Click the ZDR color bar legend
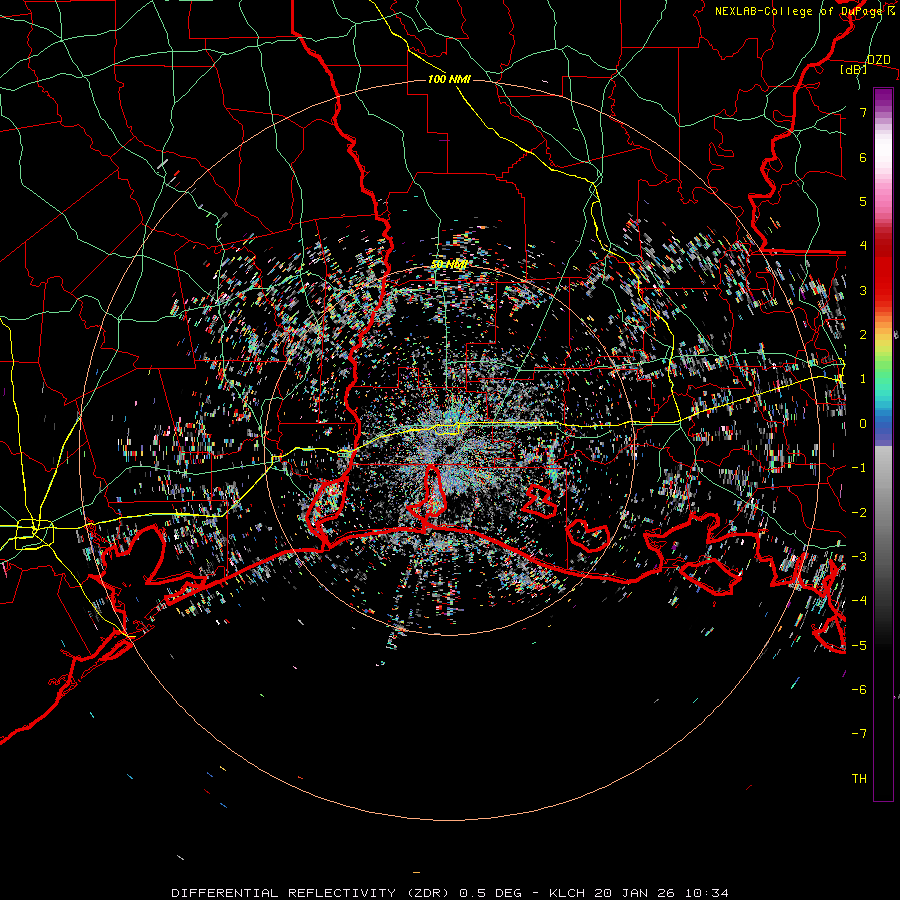The image size is (900, 900). pyautogui.click(x=883, y=445)
